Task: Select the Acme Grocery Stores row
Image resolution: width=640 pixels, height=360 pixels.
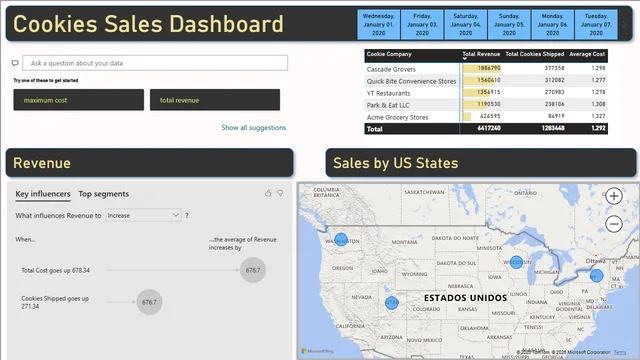Action: pyautogui.click(x=486, y=117)
